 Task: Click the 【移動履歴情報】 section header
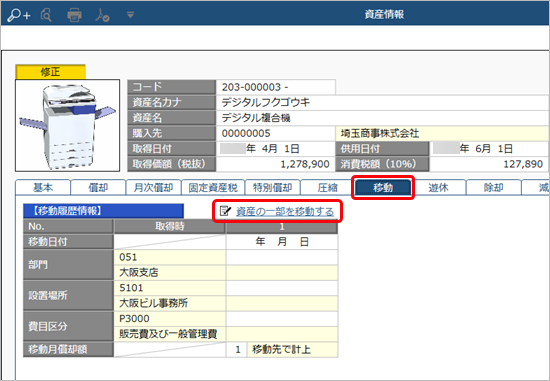pyautogui.click(x=103, y=211)
